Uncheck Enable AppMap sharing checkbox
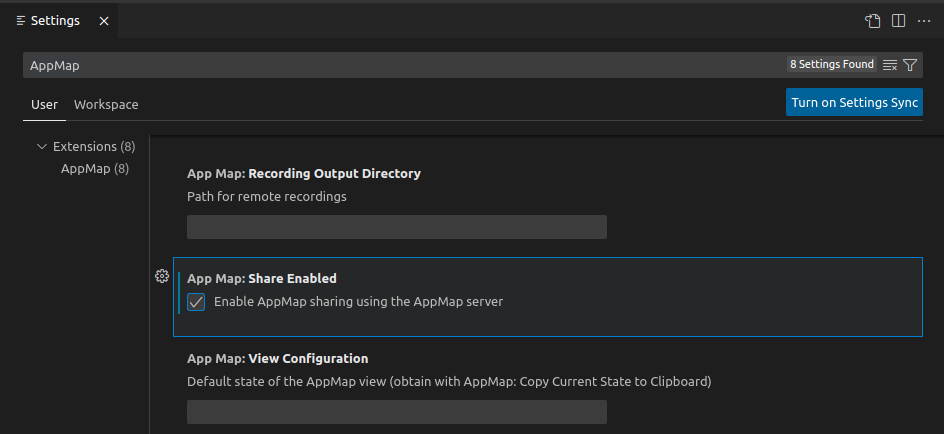 pos(196,302)
